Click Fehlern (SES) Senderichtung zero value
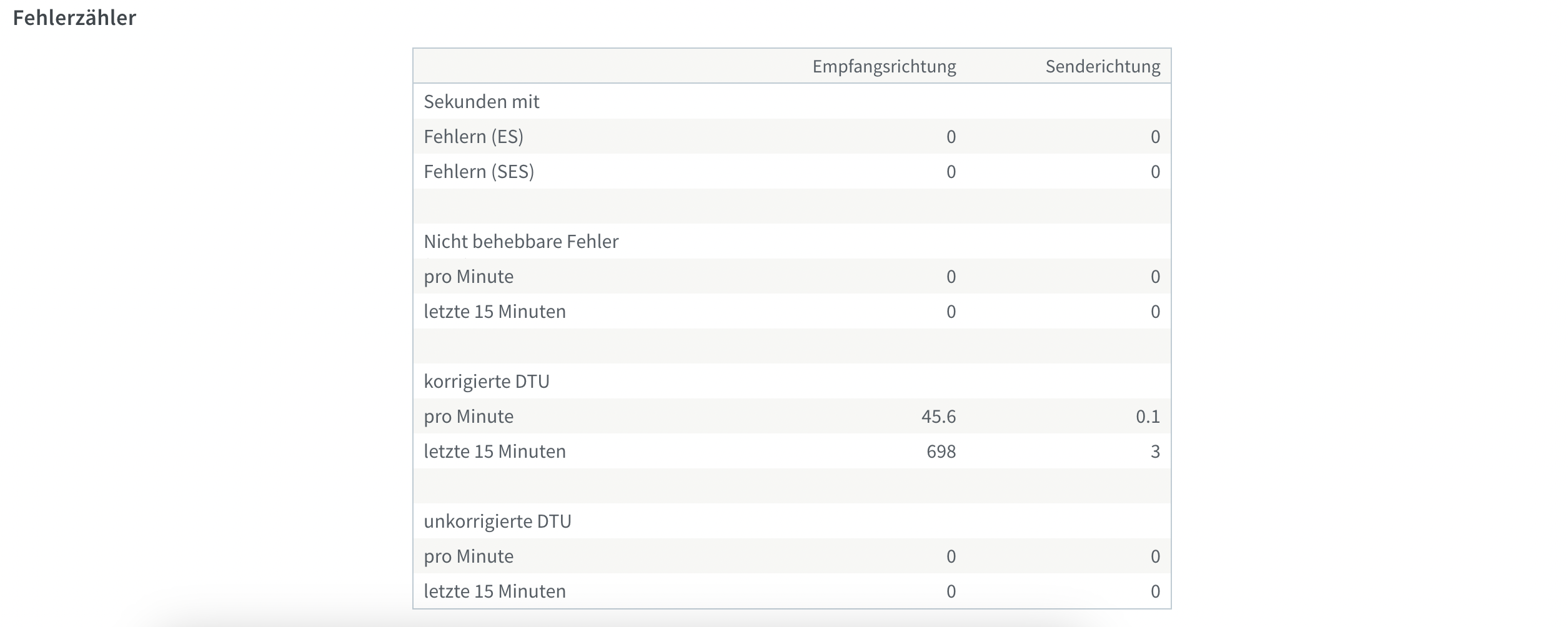The height and width of the screenshot is (627, 1568). [1155, 171]
